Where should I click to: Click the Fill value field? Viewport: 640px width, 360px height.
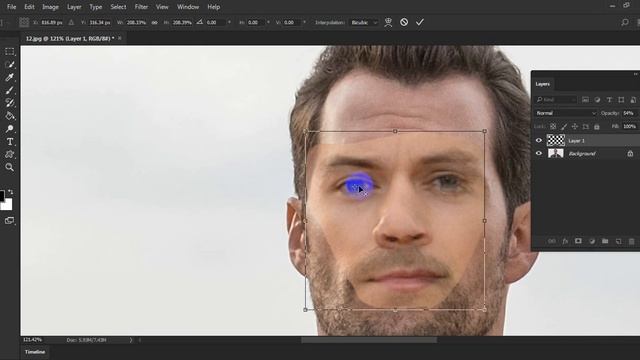[629, 127]
